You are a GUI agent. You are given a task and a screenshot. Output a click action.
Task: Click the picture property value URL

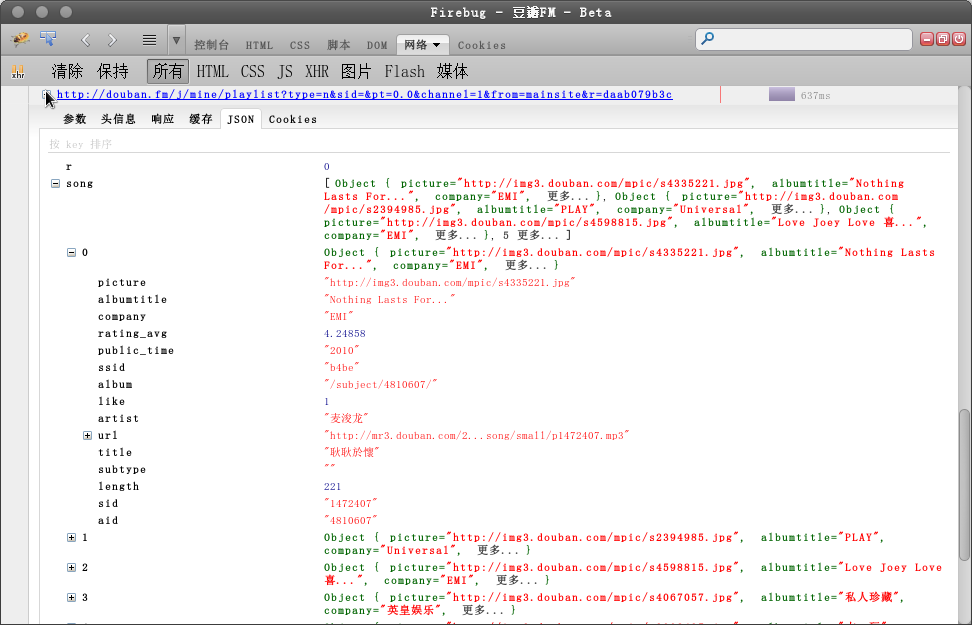[x=450, y=283]
